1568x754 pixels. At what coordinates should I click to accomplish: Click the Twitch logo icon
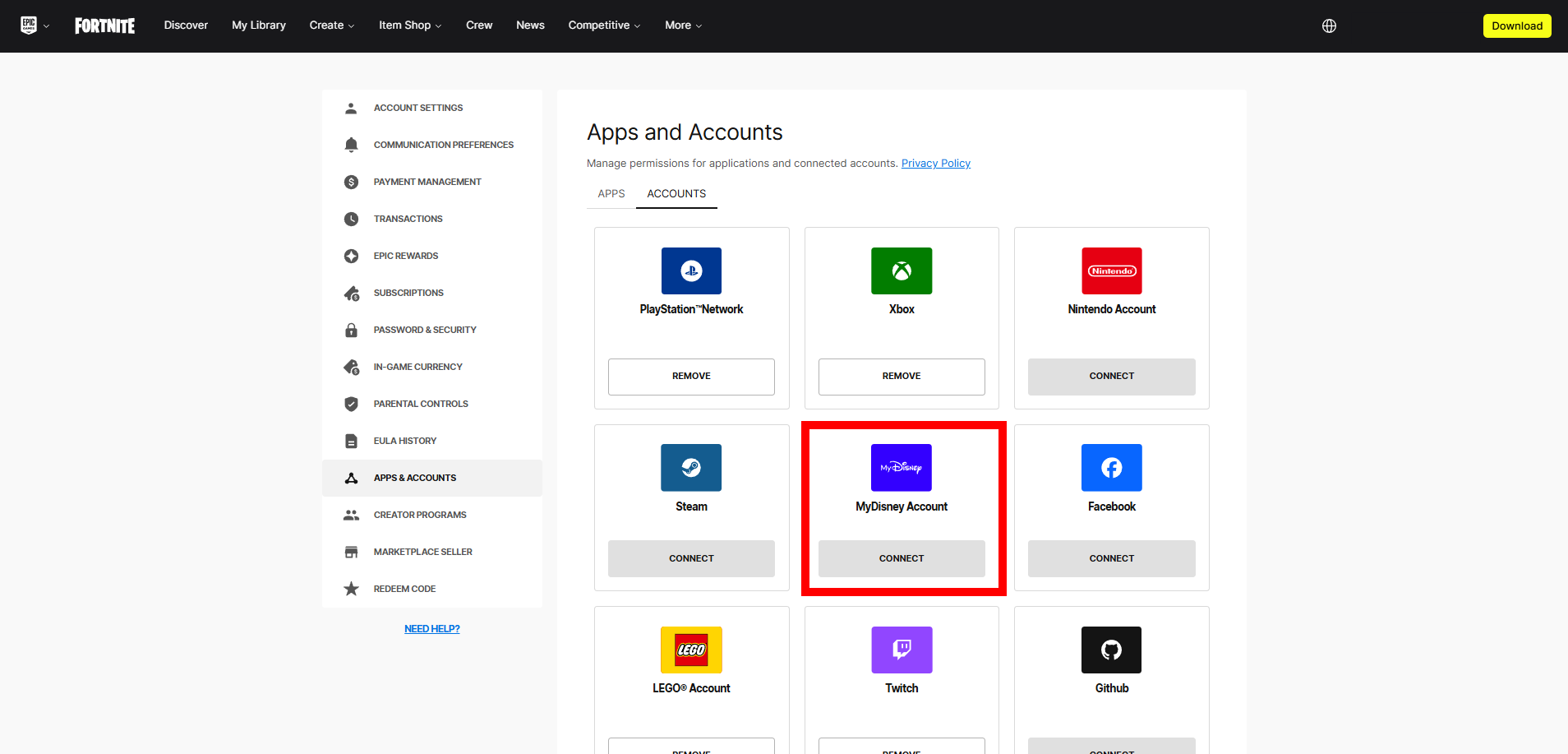click(x=902, y=650)
